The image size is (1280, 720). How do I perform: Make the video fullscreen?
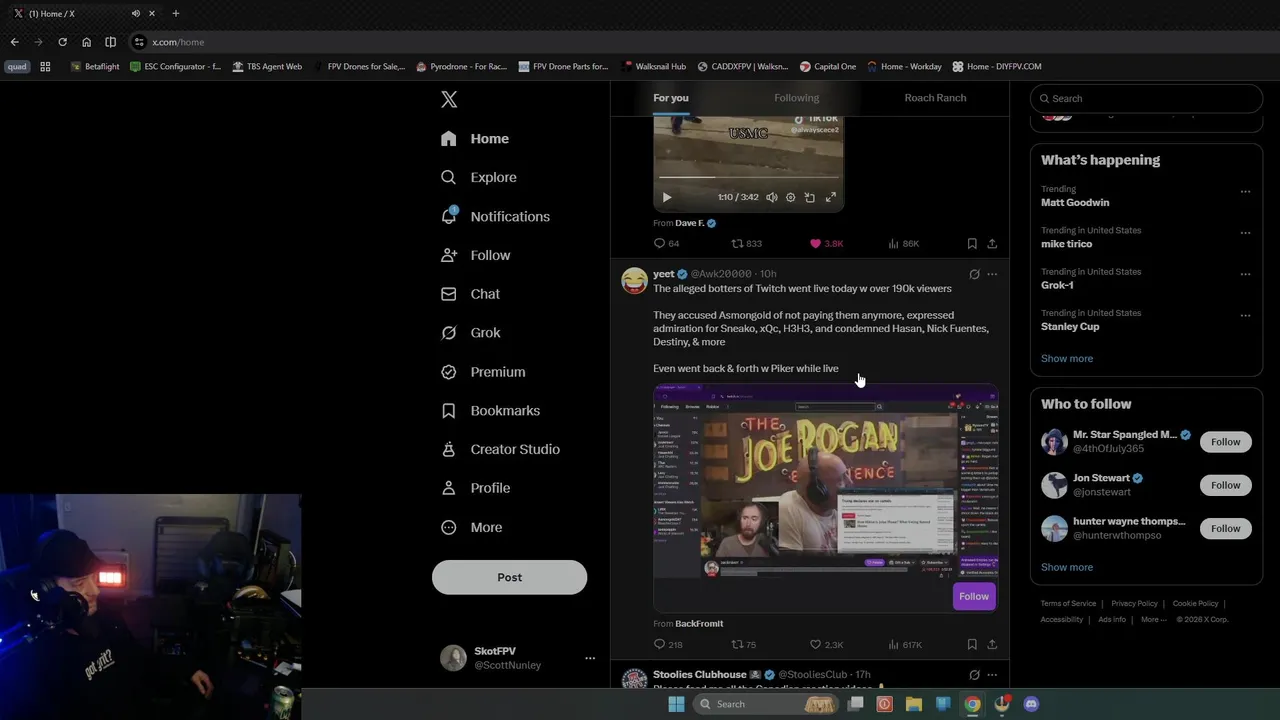pos(830,197)
